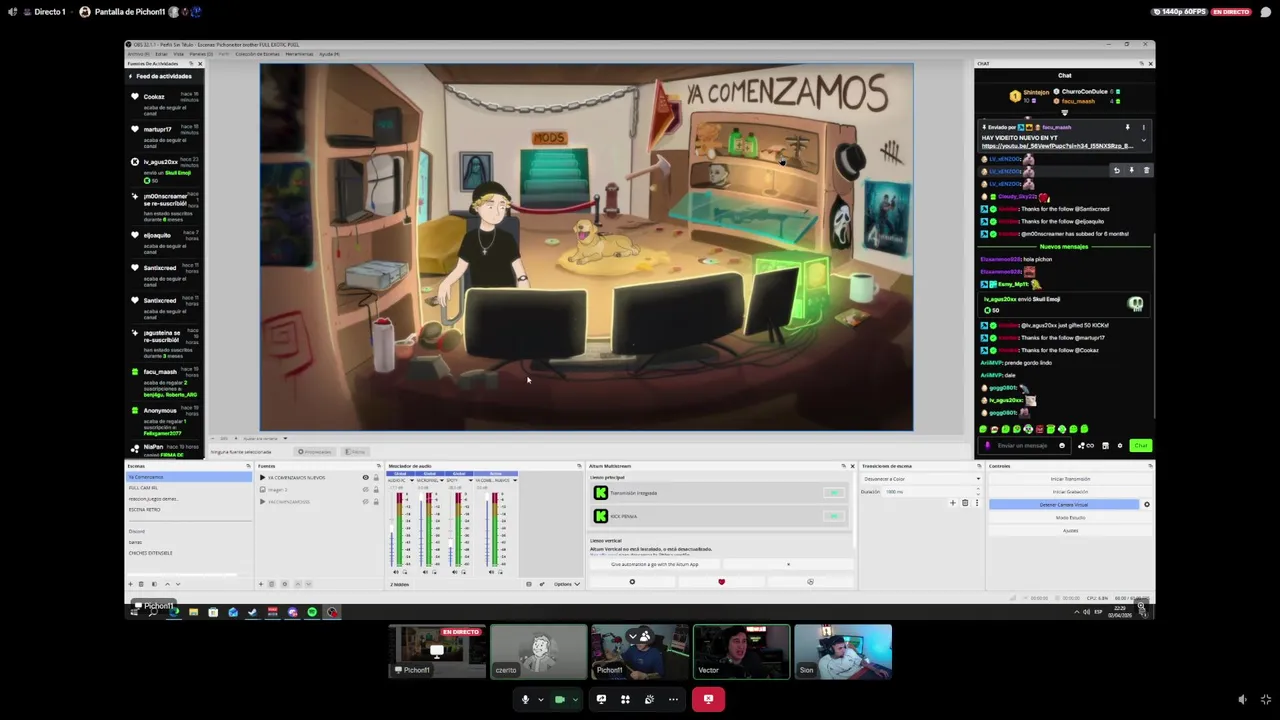Open Desvanecer a Color transition dropdown

coord(922,479)
